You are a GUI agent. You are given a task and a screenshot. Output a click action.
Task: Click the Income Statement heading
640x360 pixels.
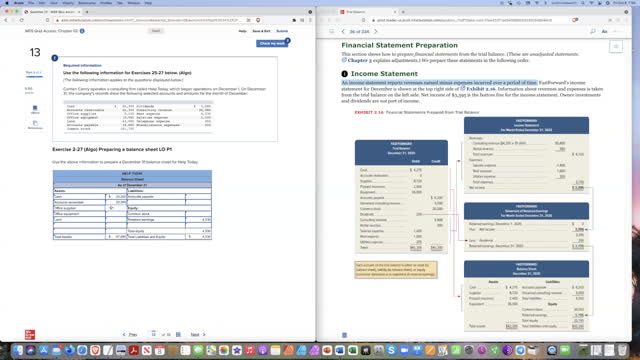coord(384,74)
